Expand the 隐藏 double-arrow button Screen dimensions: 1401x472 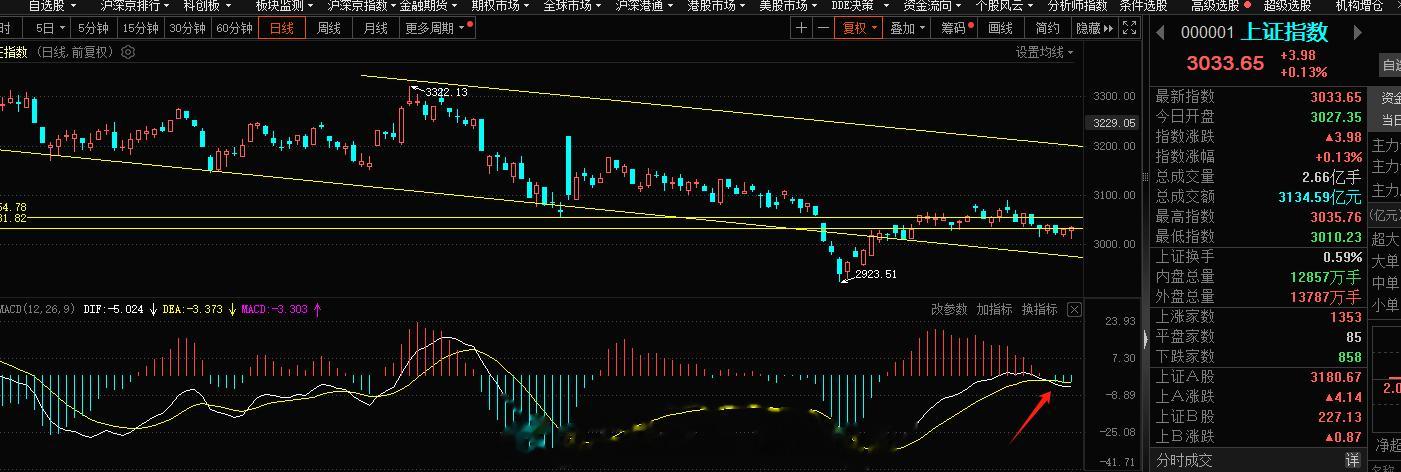click(1095, 28)
